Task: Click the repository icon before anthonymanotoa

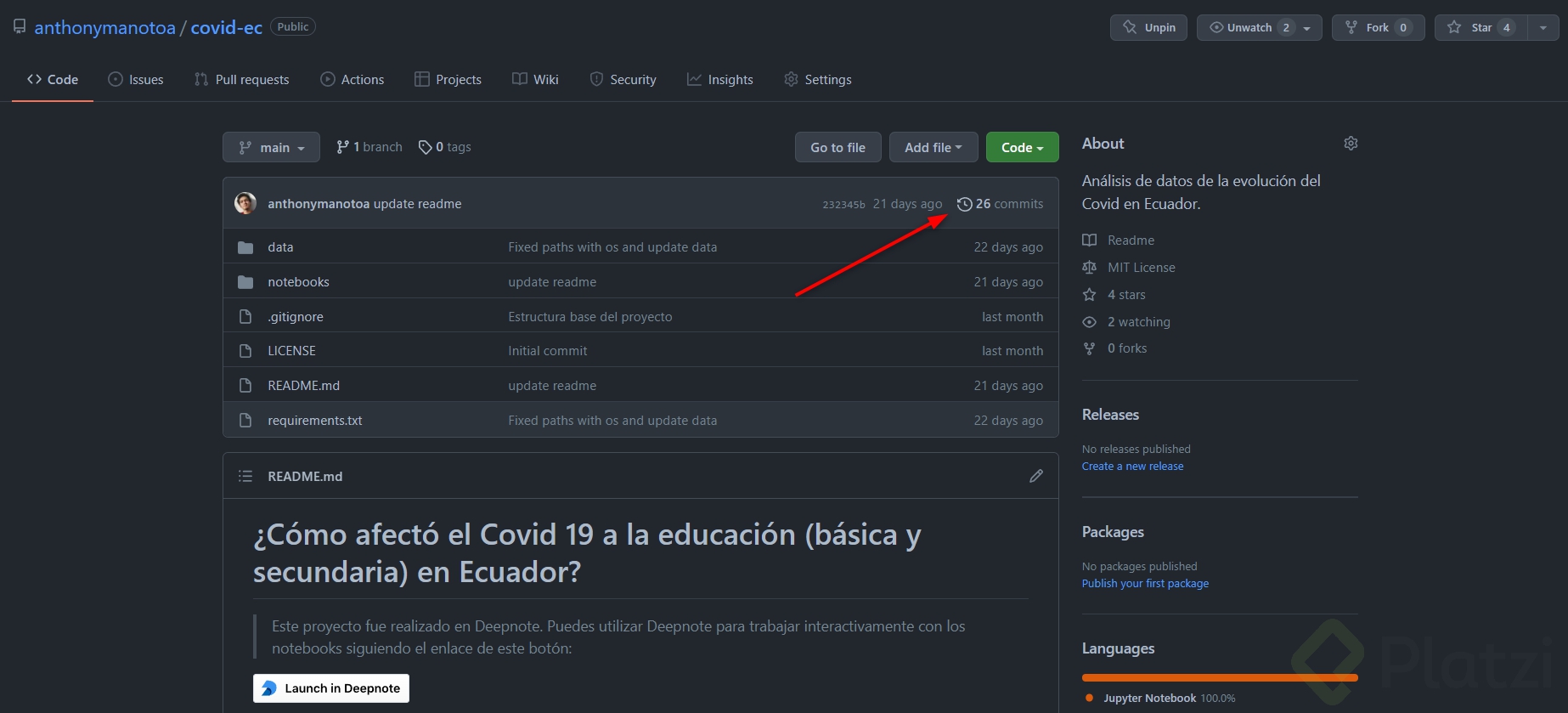Action: [20, 27]
